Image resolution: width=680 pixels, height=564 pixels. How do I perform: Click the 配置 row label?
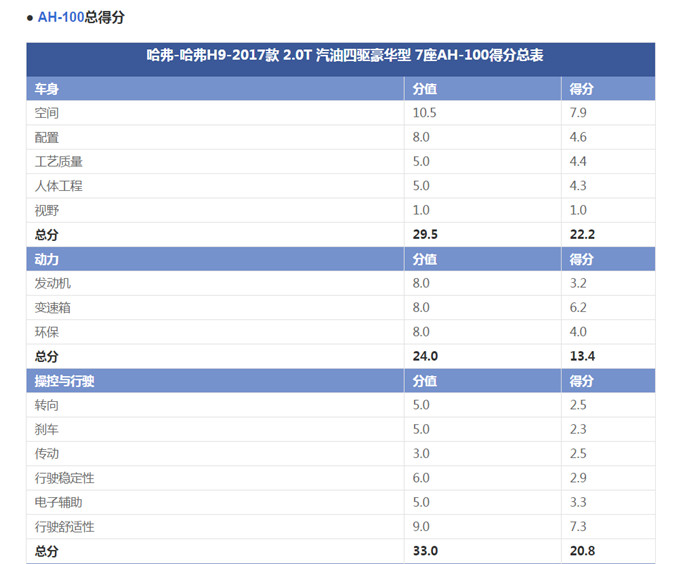tap(46, 138)
